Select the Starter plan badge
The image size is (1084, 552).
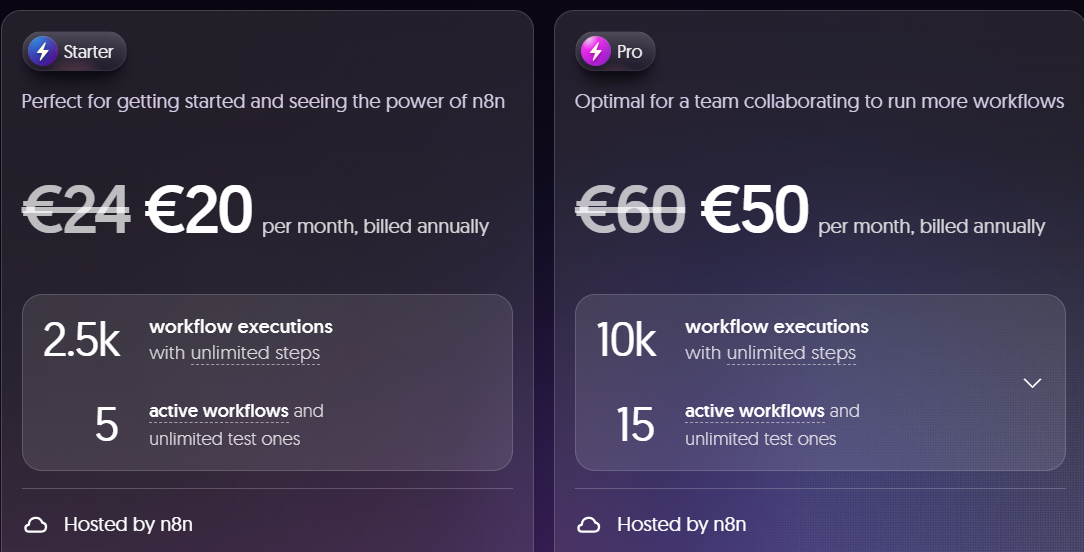point(75,51)
